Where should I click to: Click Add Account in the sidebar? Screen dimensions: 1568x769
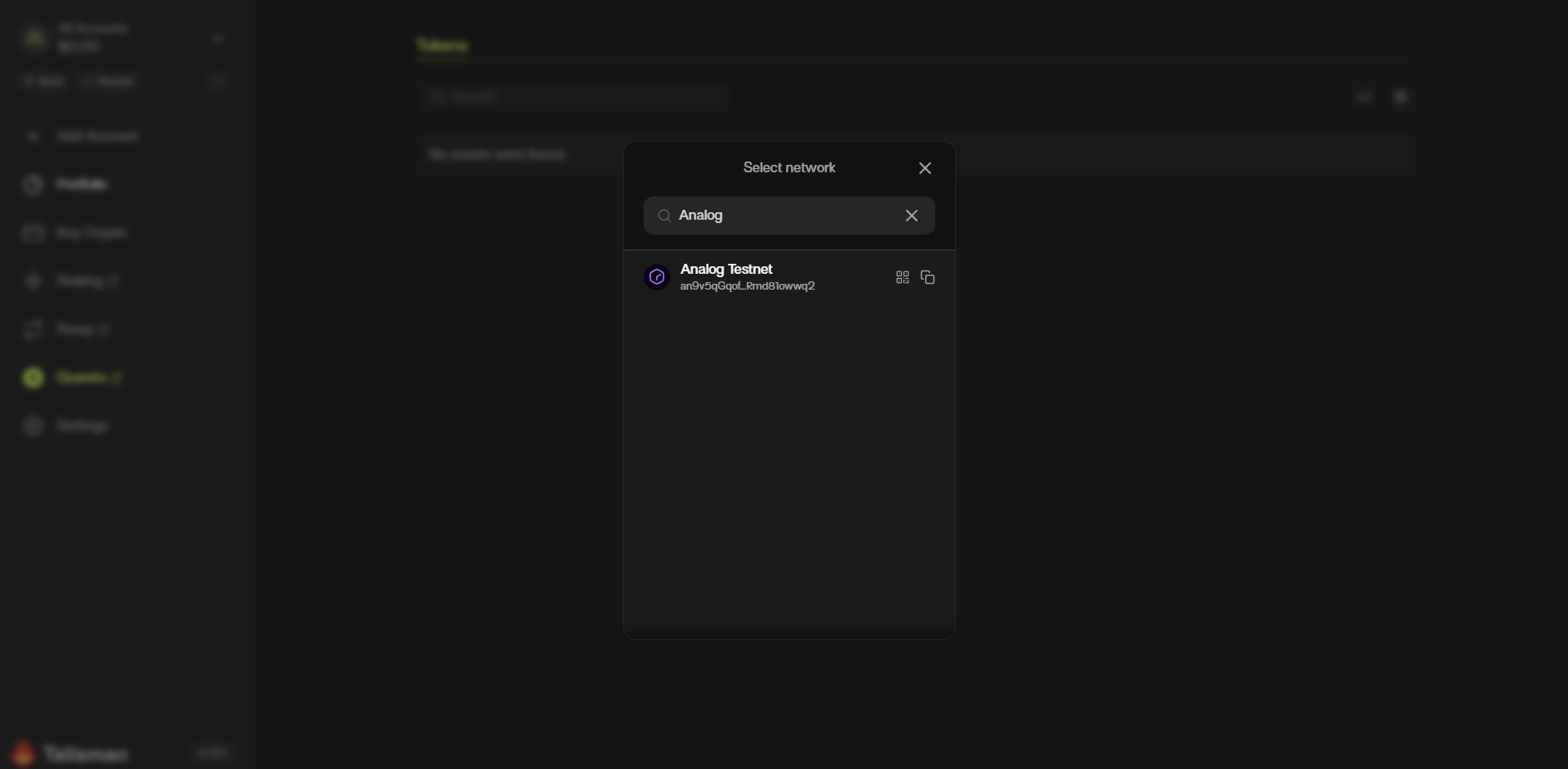click(x=97, y=136)
